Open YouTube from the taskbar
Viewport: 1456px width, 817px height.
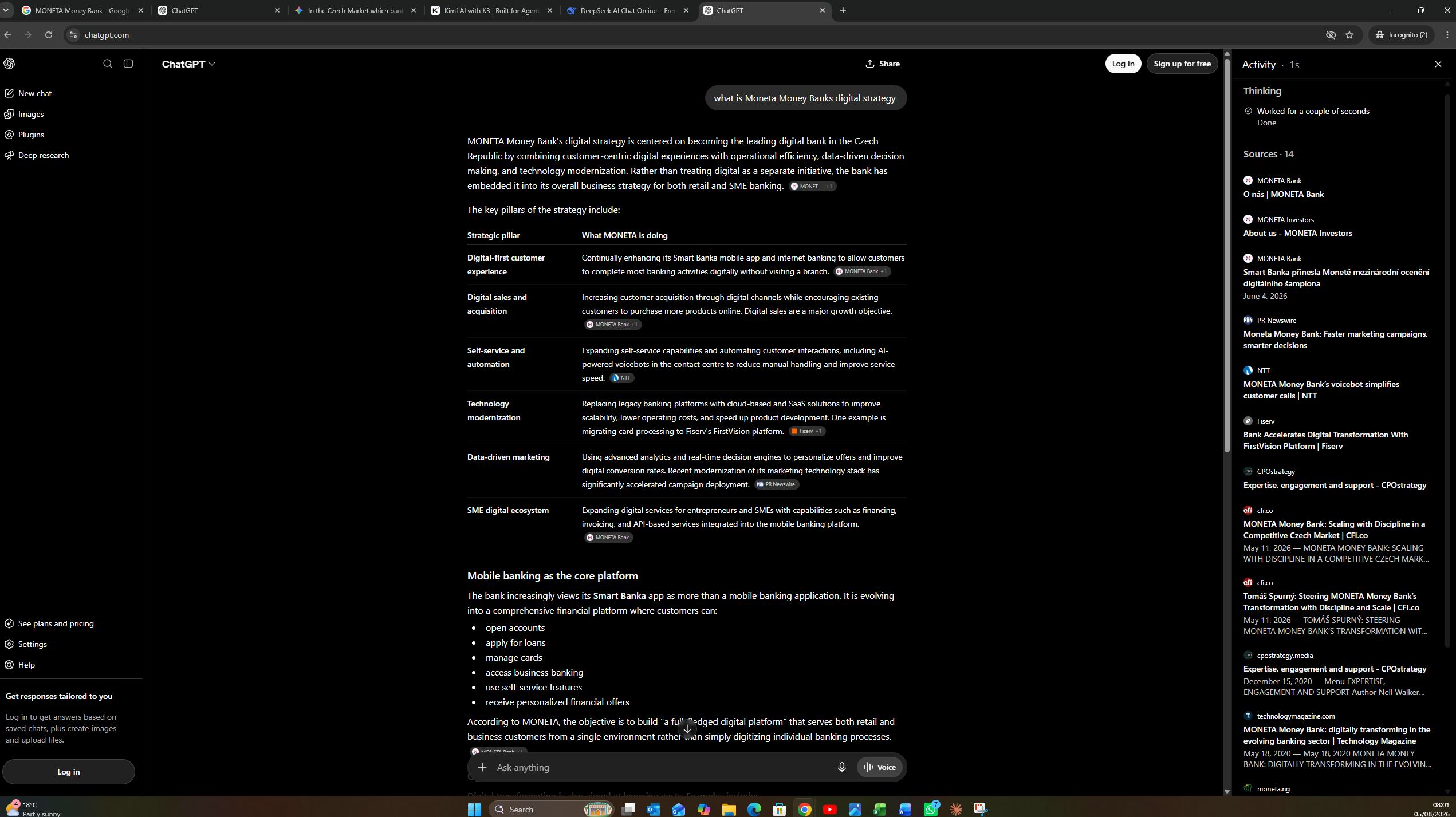(829, 809)
